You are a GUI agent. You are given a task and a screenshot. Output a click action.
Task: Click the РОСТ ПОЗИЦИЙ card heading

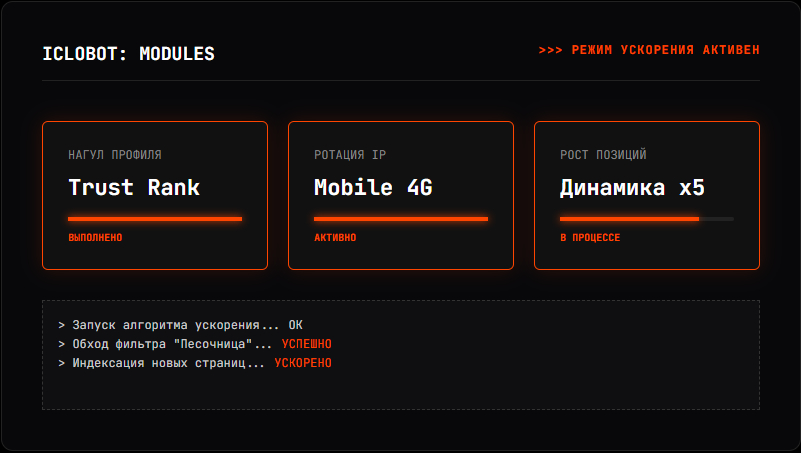(x=603, y=155)
